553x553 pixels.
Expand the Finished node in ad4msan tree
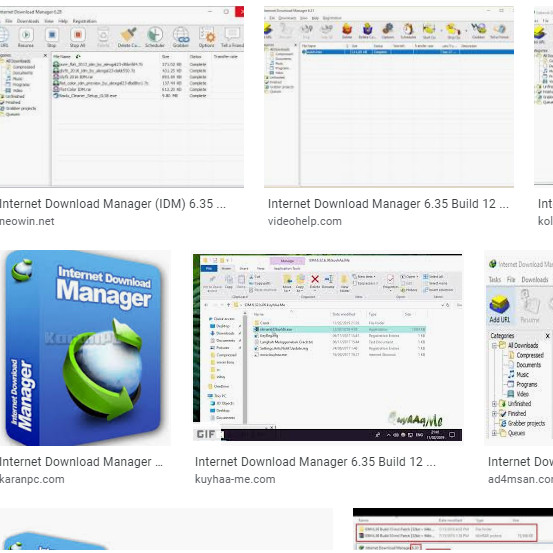click(x=494, y=413)
